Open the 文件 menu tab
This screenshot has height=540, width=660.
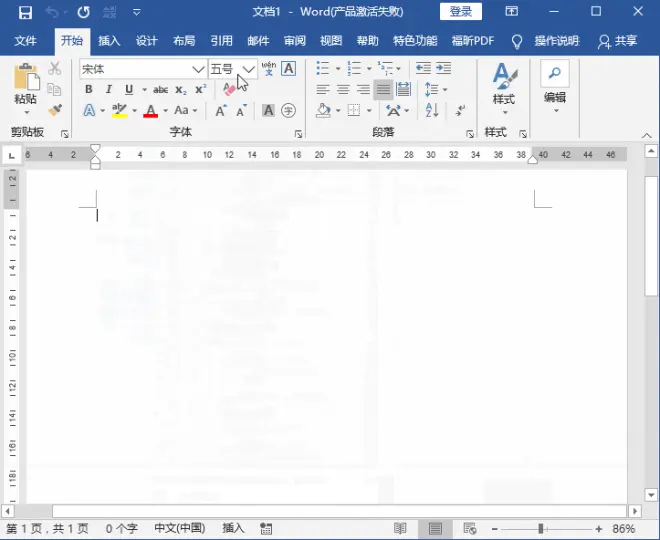pos(25,41)
